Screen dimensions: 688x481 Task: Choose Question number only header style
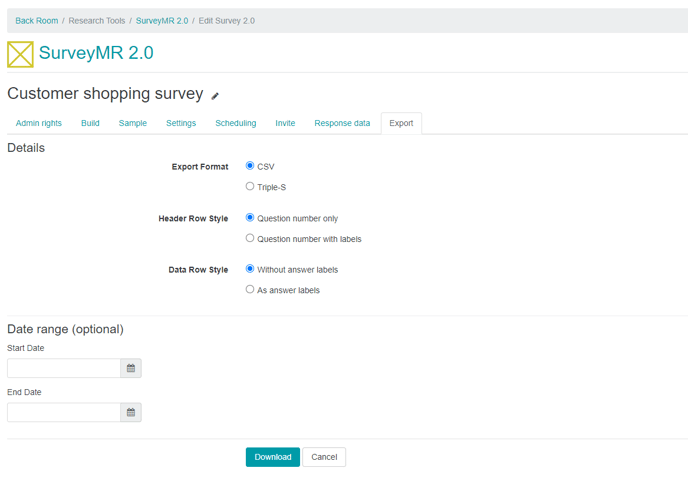click(x=250, y=218)
